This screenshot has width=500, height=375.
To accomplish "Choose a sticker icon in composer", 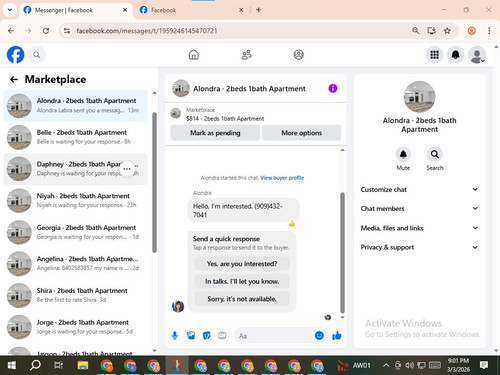I will click(x=207, y=335).
